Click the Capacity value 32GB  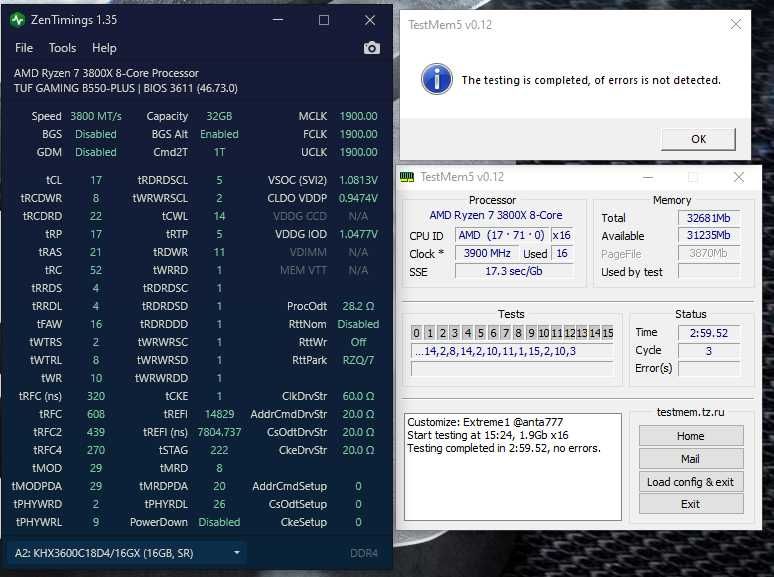(219, 116)
